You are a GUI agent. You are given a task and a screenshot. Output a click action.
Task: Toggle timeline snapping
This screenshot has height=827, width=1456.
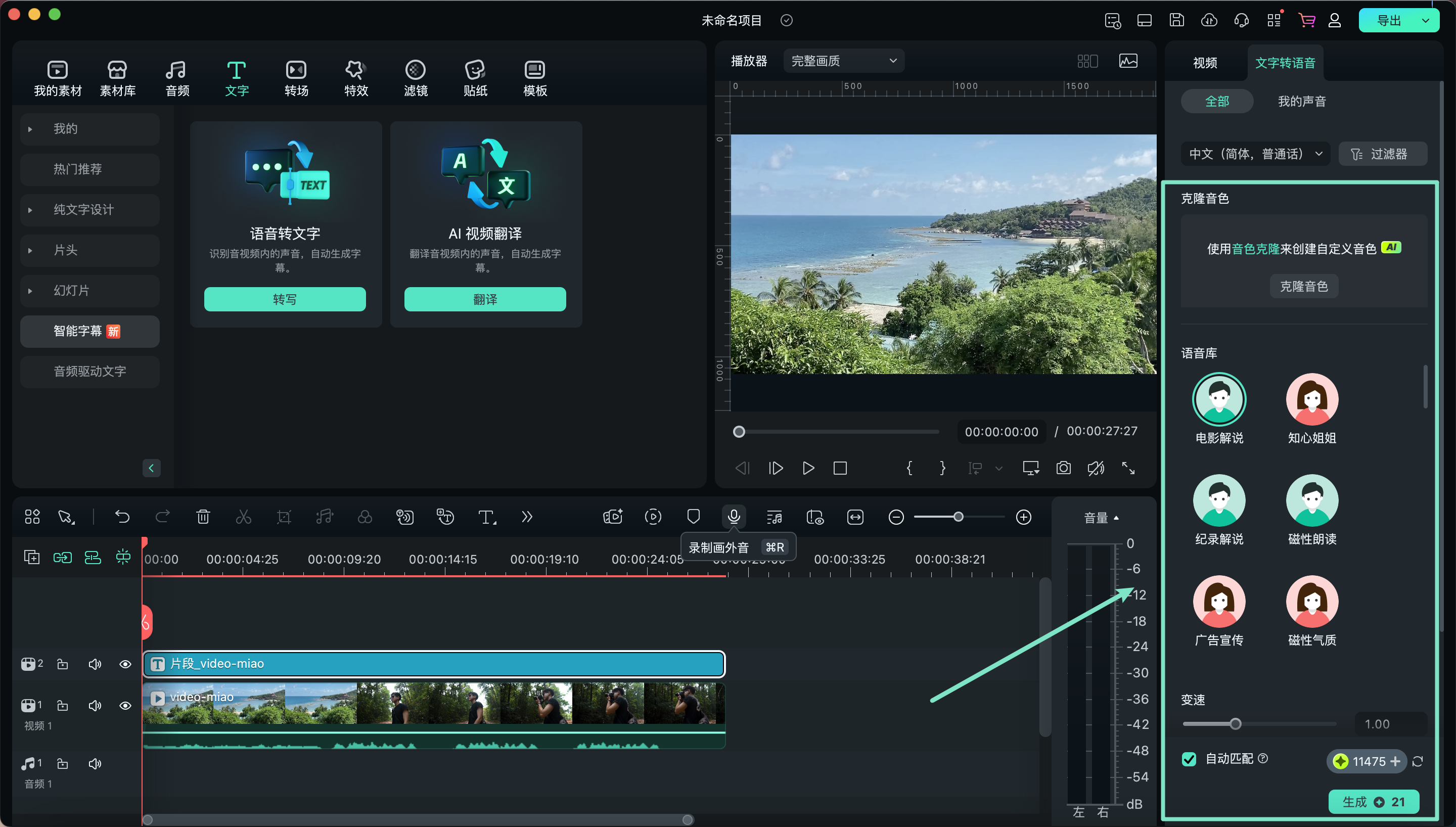coord(123,557)
